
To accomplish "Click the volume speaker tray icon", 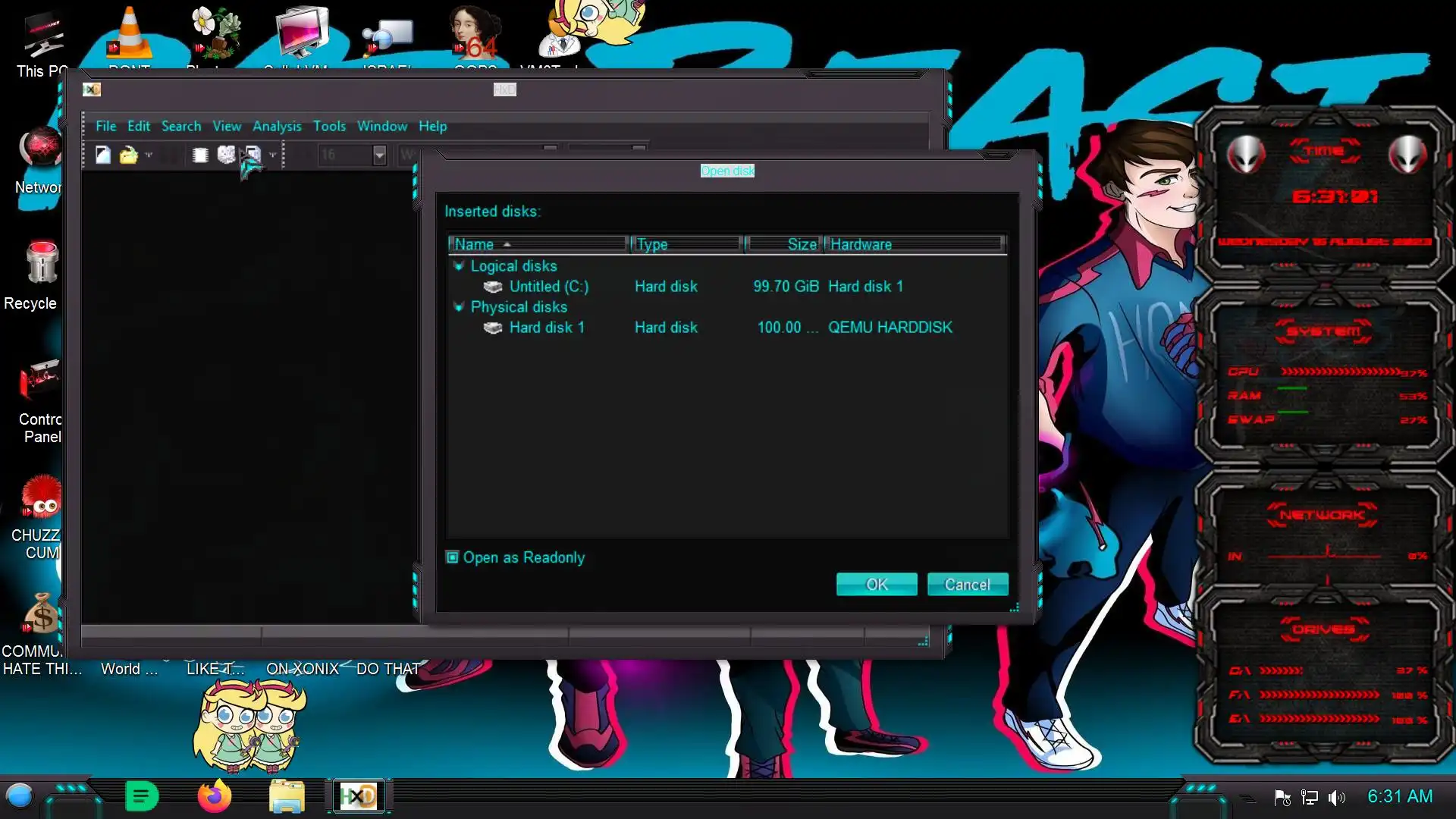I will point(1336,797).
